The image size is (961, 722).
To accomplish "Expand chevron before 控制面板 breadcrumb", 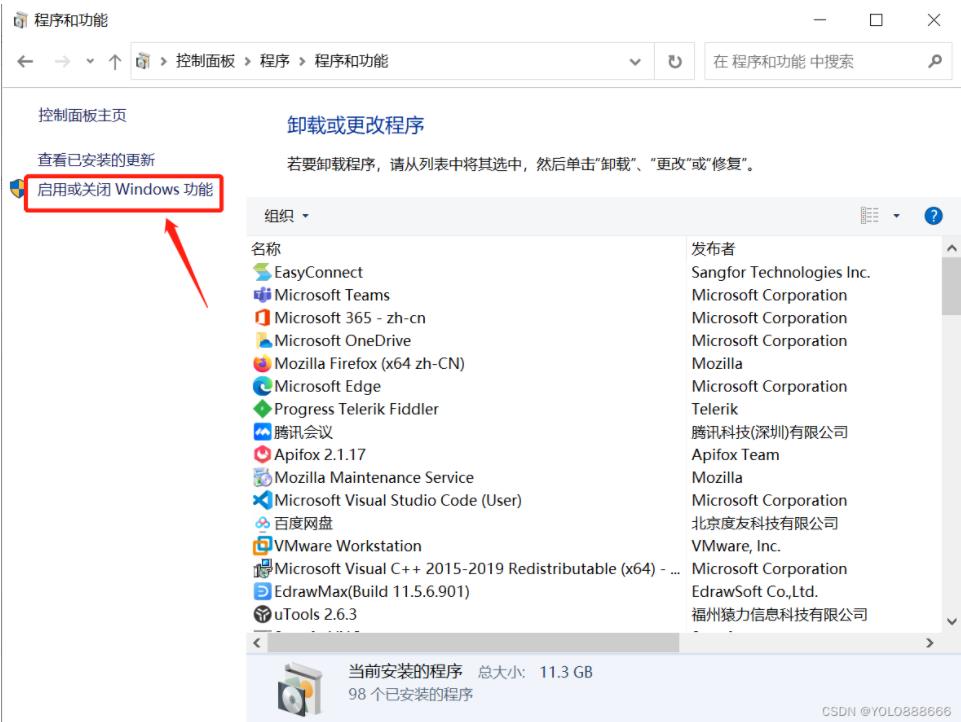I will click(164, 61).
